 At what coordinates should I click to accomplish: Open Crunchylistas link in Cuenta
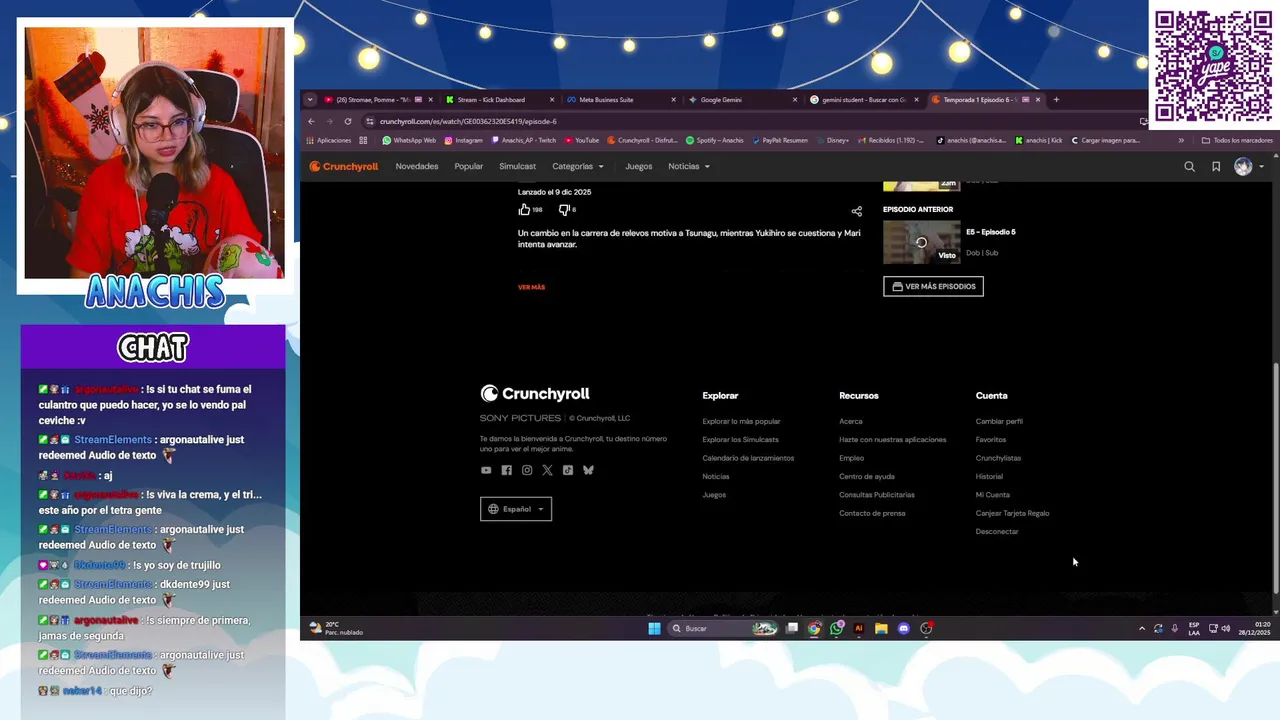(998, 458)
